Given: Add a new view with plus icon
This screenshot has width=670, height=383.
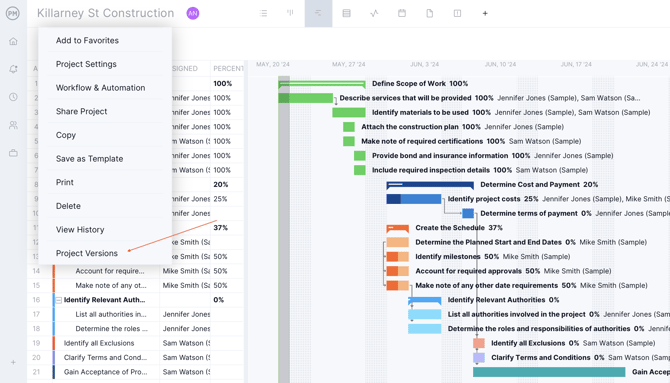Looking at the screenshot, I should click(485, 13).
